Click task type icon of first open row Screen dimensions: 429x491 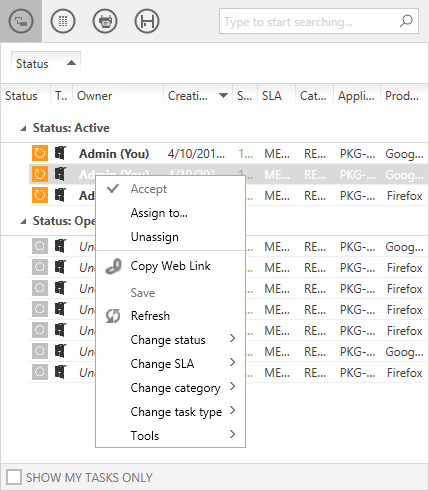(61, 246)
